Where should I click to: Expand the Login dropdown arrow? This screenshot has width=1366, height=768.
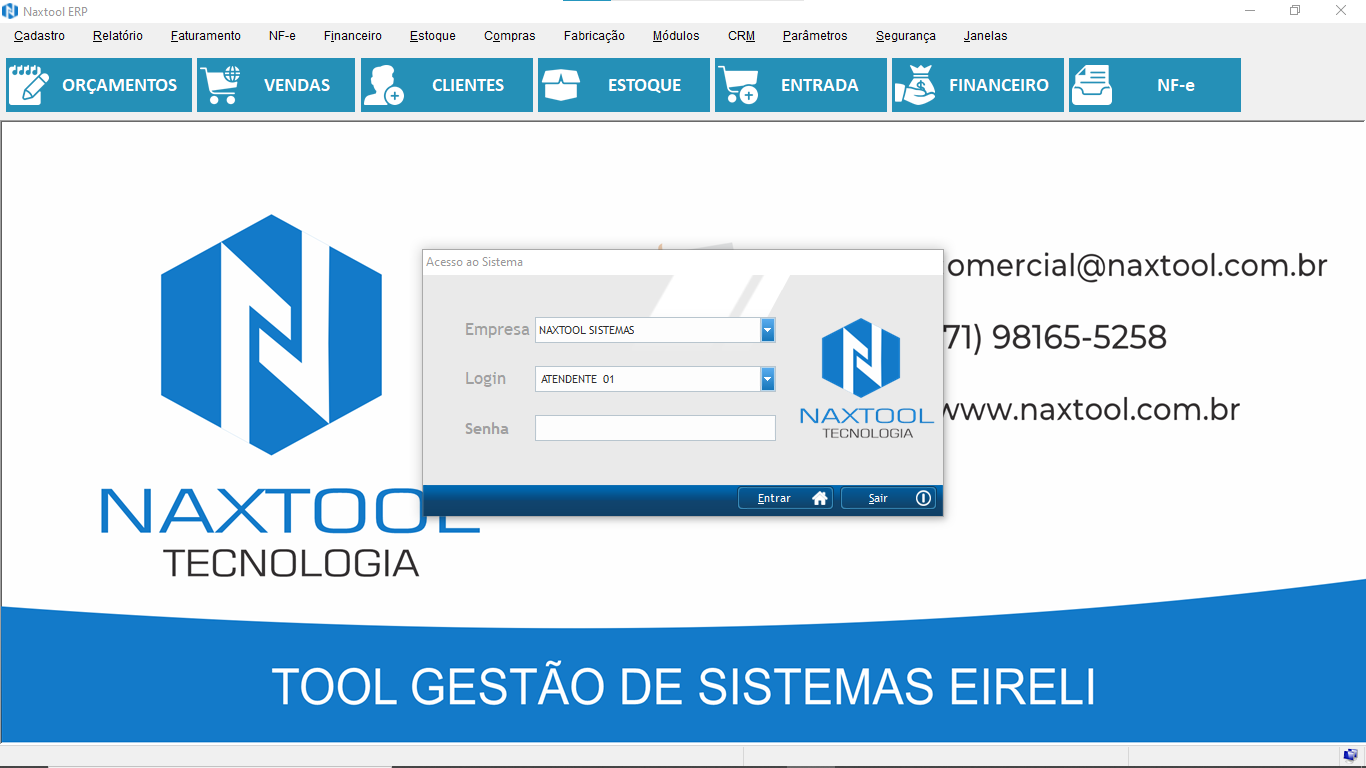(767, 379)
